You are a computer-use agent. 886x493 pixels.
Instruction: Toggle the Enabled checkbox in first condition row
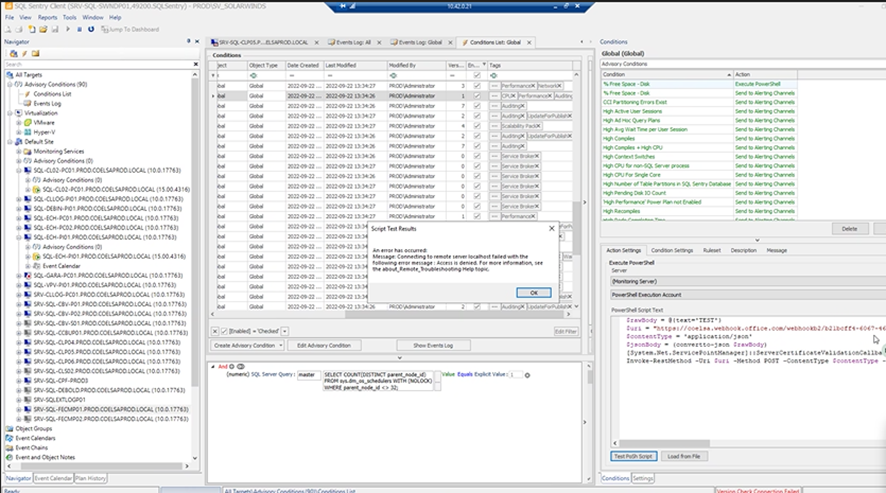point(476,86)
